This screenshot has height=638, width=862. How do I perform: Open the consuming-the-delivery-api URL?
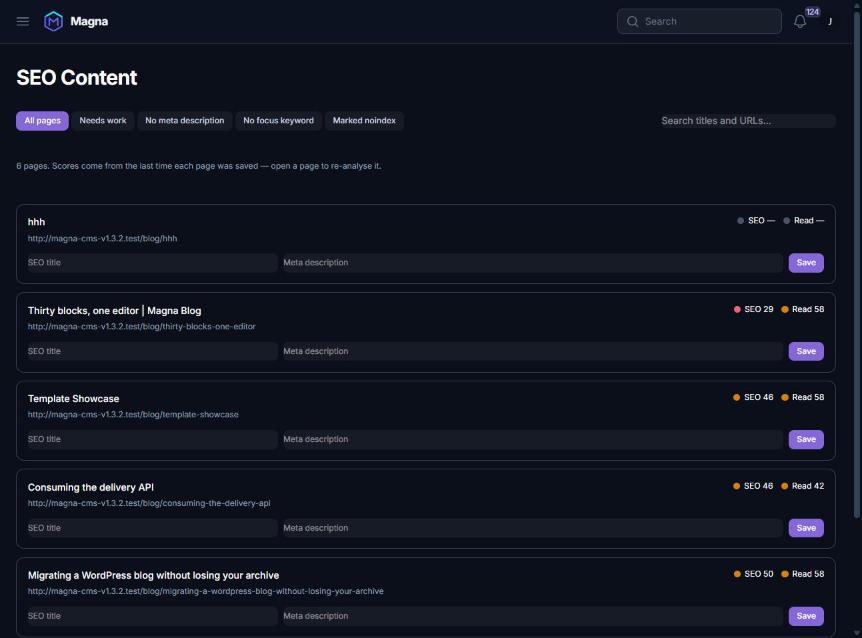149,503
